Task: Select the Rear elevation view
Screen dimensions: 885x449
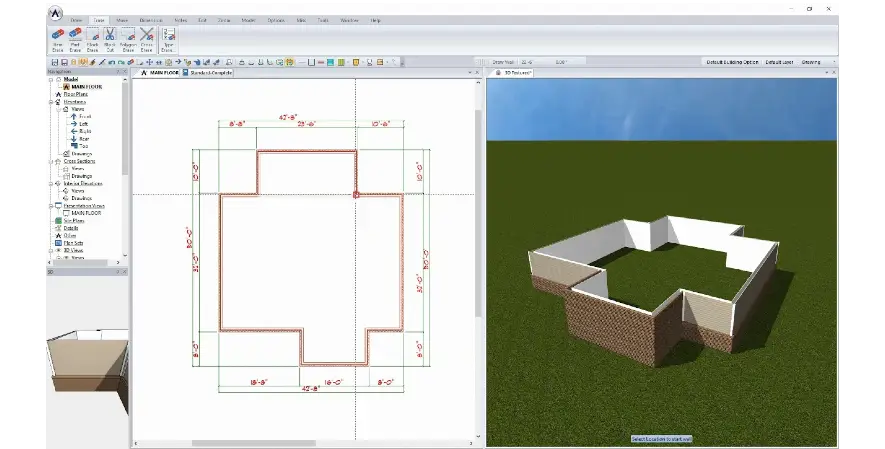Action: tap(84, 139)
